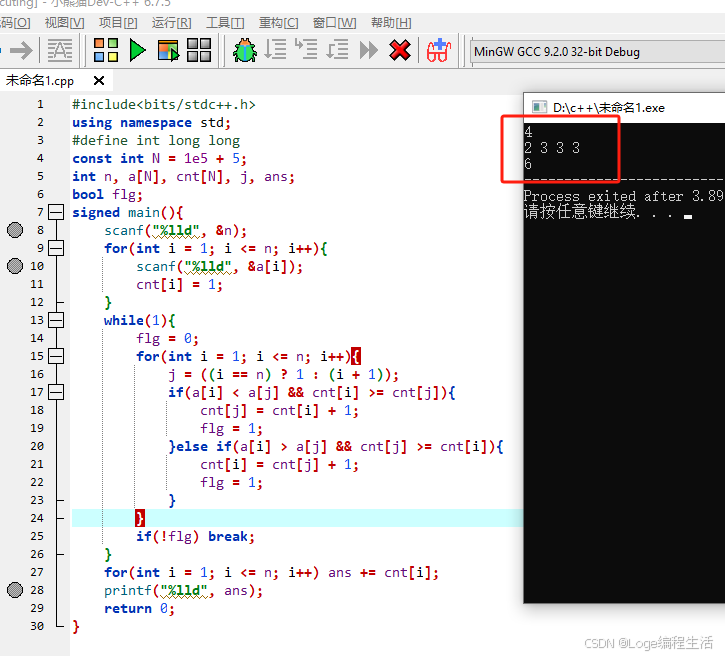The width and height of the screenshot is (725, 656).
Task: Collapse the for-loop fold at line 15
Action: pos(56,356)
